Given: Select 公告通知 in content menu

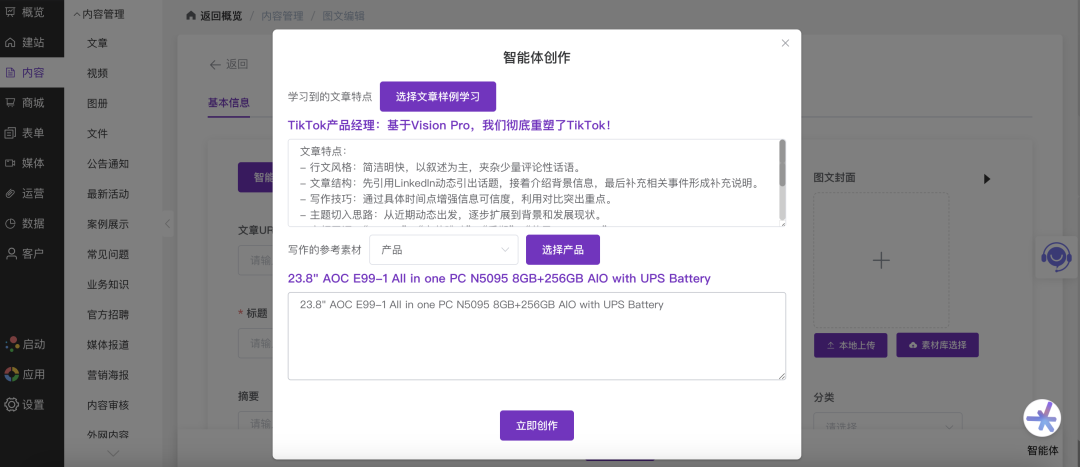Looking at the screenshot, I should [108, 163].
